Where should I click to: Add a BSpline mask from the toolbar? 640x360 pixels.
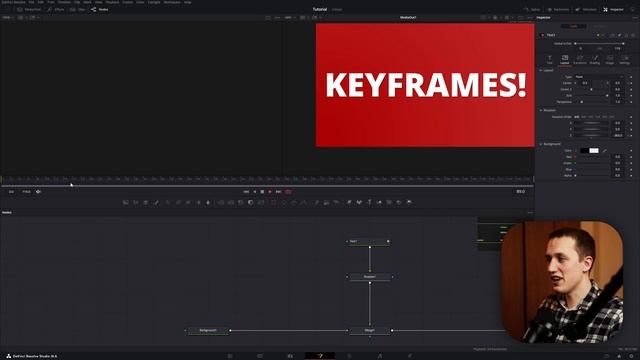(304, 202)
